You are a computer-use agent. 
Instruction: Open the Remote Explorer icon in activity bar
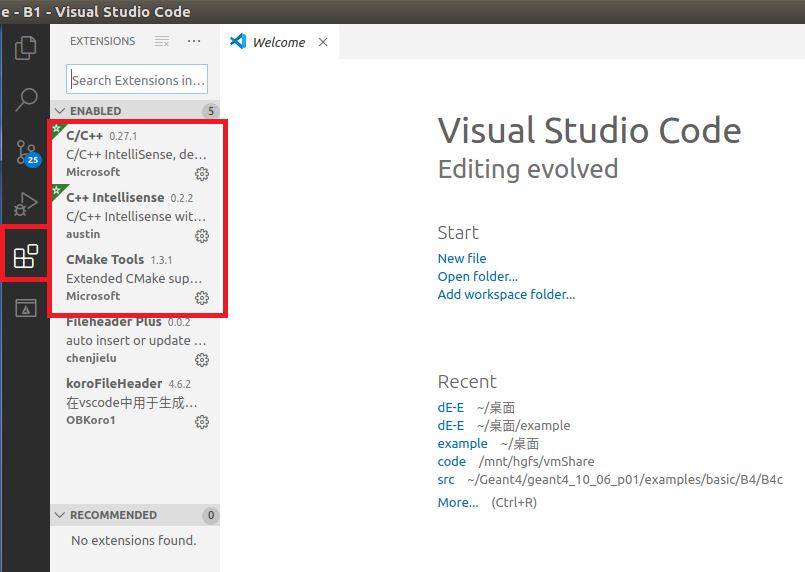click(25, 308)
